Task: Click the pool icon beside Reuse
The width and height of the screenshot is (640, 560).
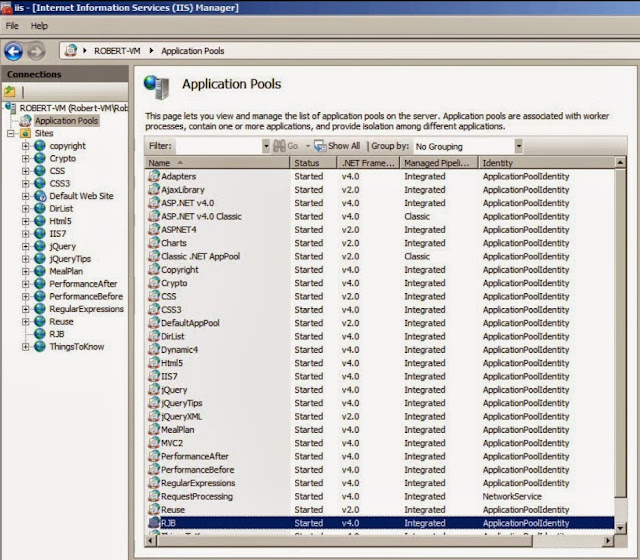Action: [154, 509]
